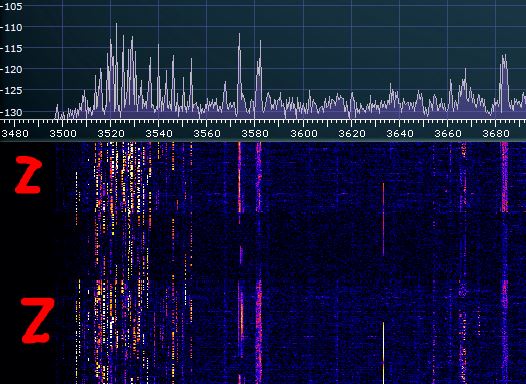Click the -125 dB level label

click(x=12, y=91)
